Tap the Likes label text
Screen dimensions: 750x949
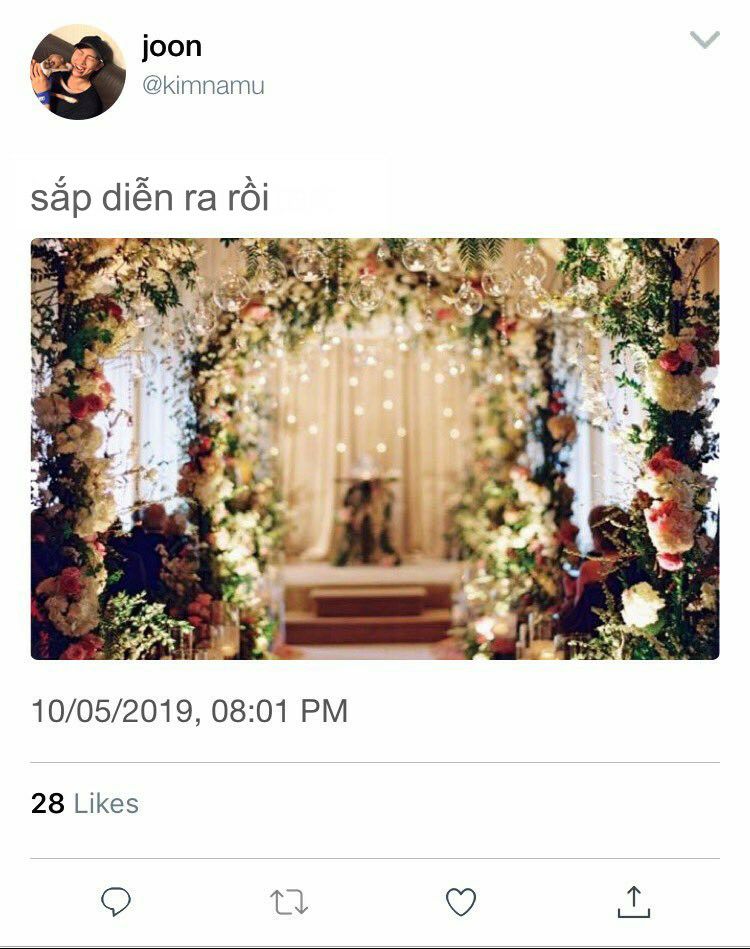tap(107, 804)
